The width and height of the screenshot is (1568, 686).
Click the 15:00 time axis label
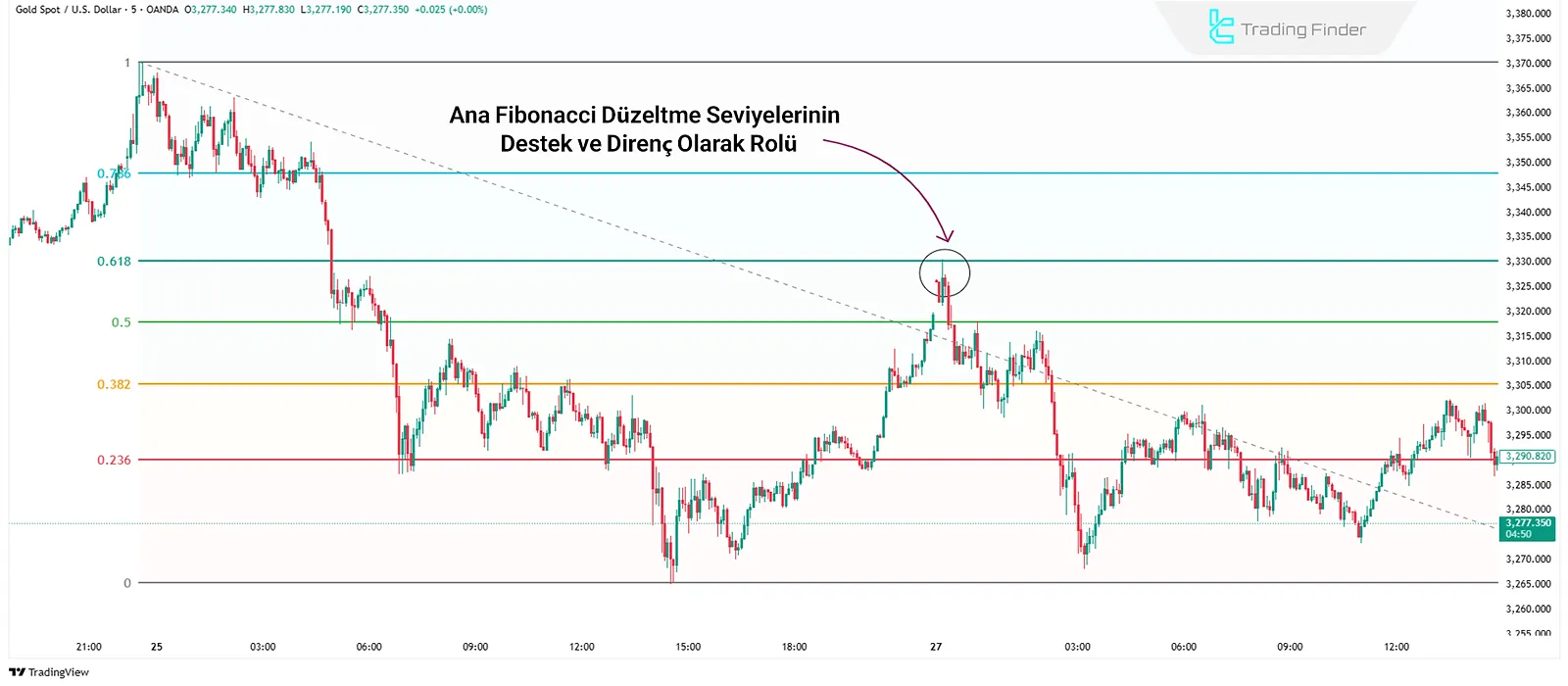[x=688, y=647]
